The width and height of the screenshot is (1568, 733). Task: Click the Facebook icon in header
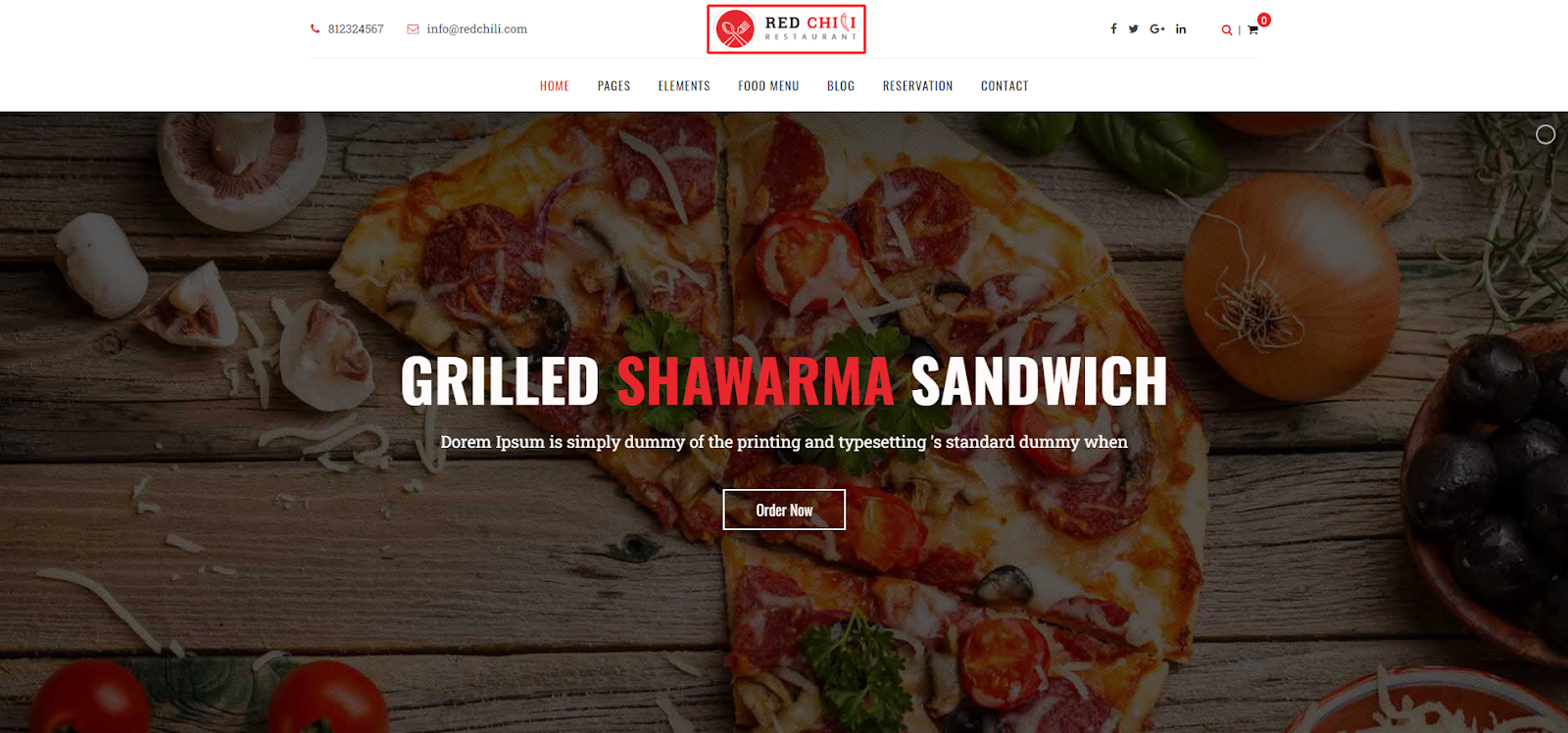tap(1113, 29)
